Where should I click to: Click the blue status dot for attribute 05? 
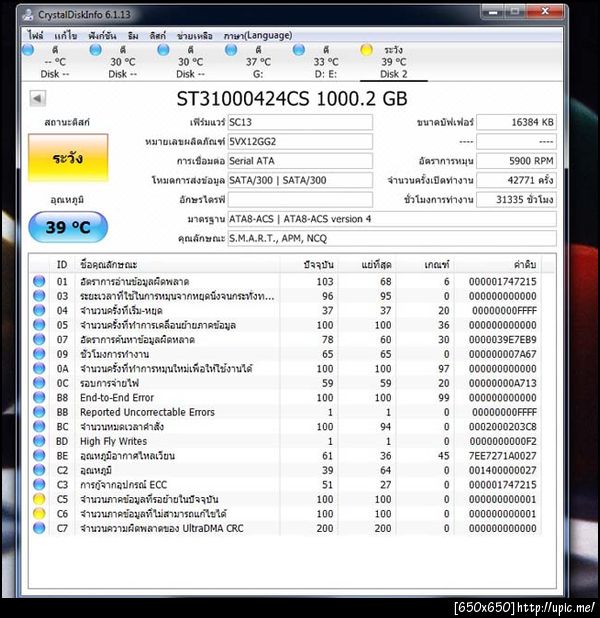(x=39, y=325)
